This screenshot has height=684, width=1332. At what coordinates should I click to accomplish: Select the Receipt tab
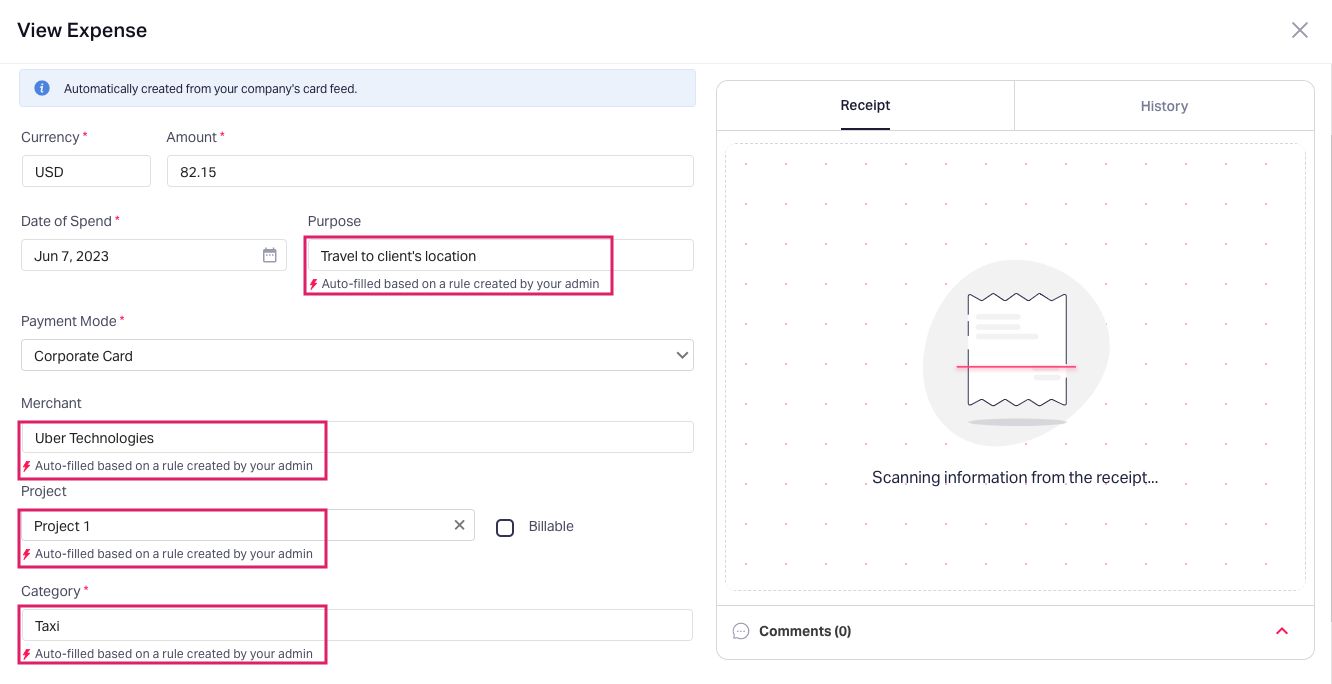[865, 106]
